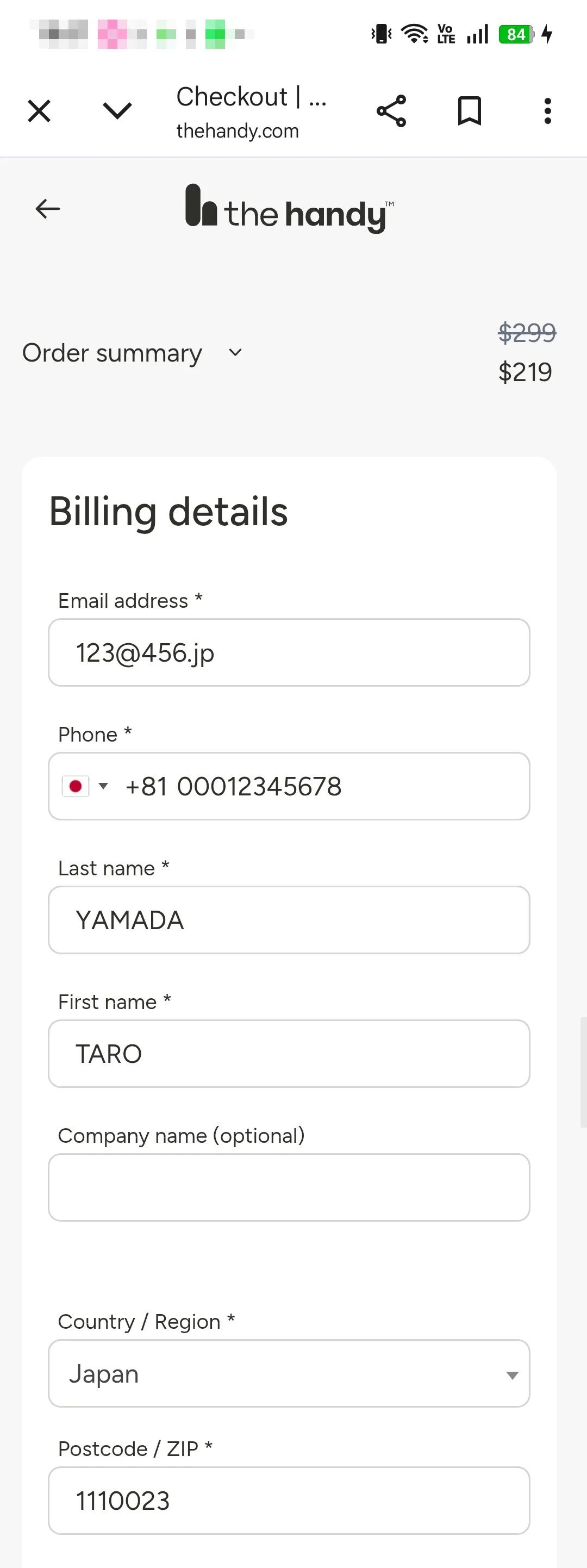
Task: Tap the Japan flag in phone field
Action: 76,786
